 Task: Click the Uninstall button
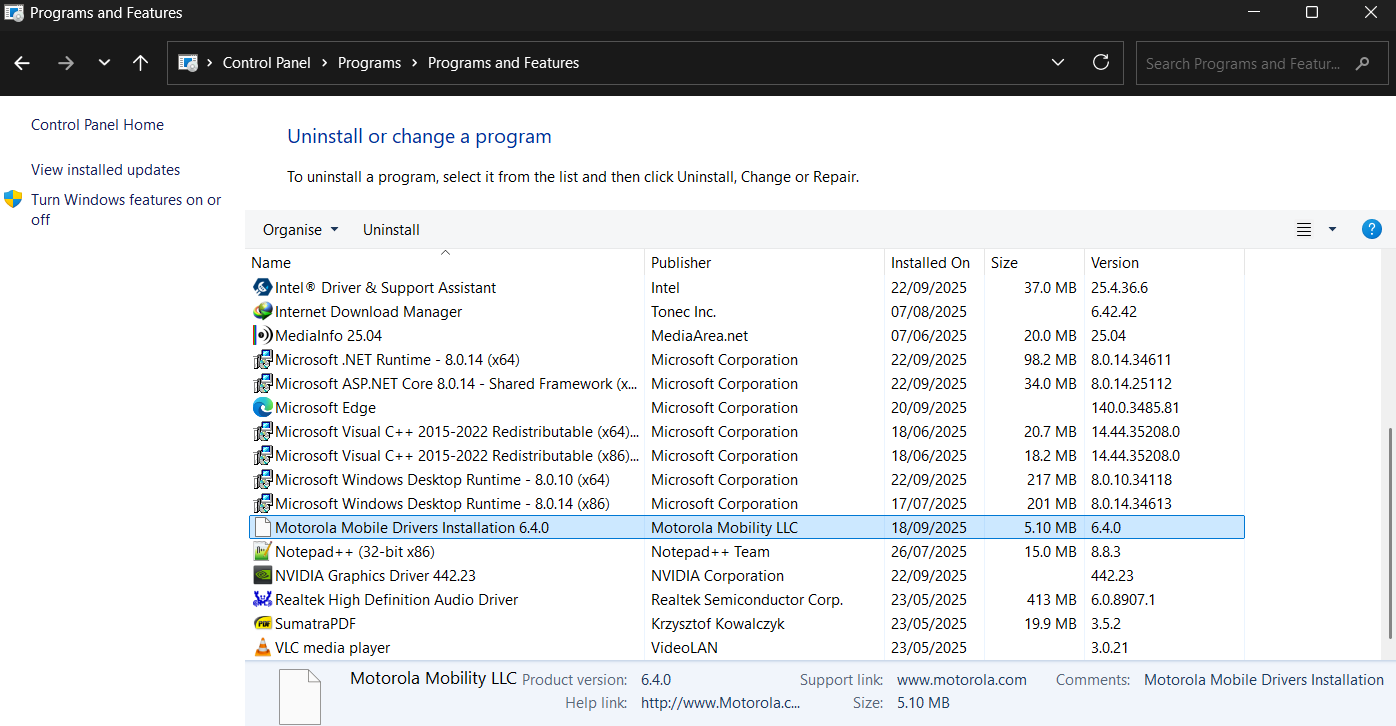391,229
